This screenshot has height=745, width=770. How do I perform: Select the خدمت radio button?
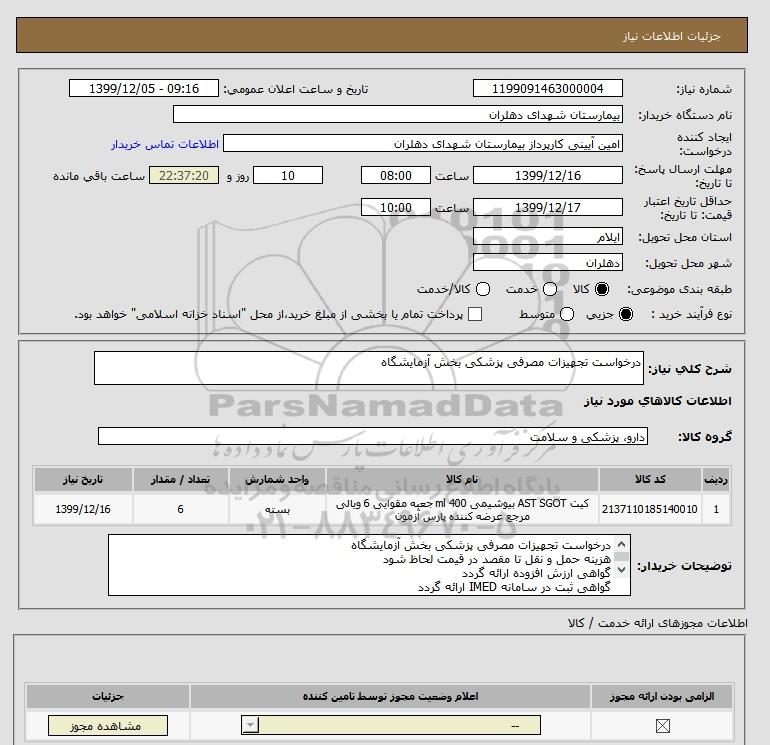(x=550, y=289)
